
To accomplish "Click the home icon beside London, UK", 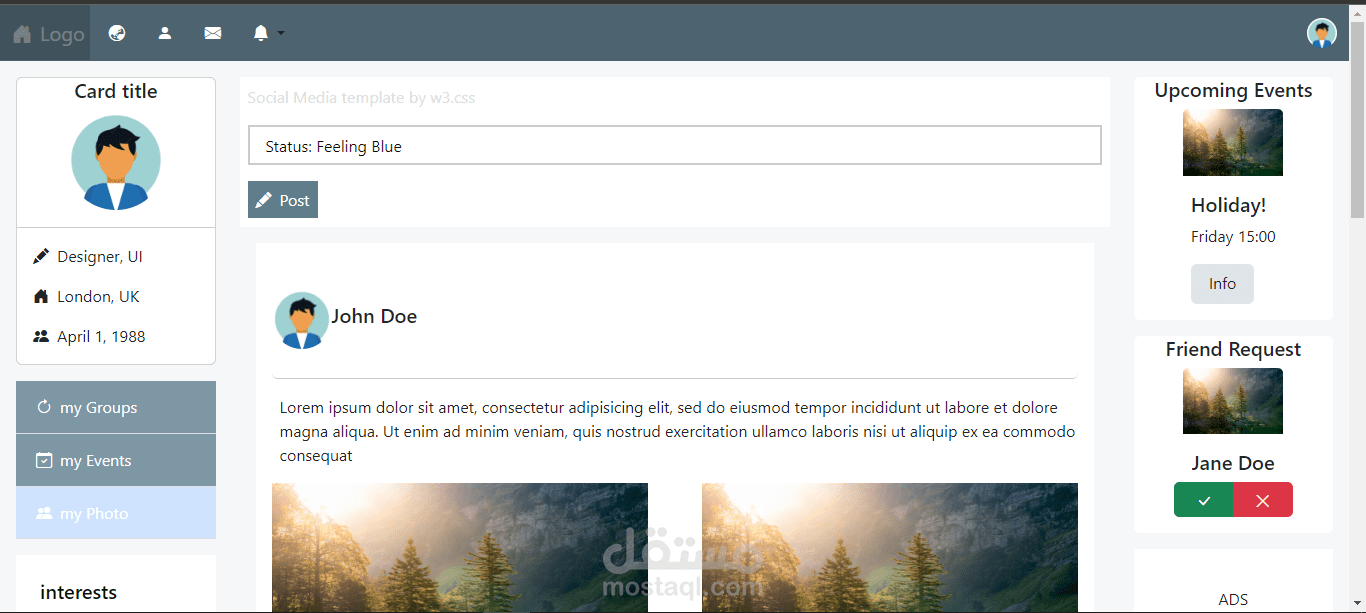I will coord(41,296).
